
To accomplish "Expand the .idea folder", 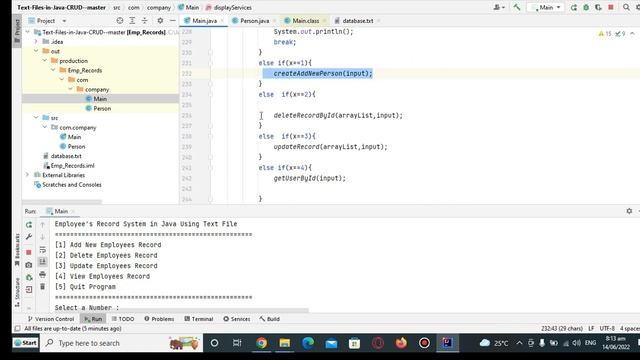I will pyautogui.click(x=36, y=42).
